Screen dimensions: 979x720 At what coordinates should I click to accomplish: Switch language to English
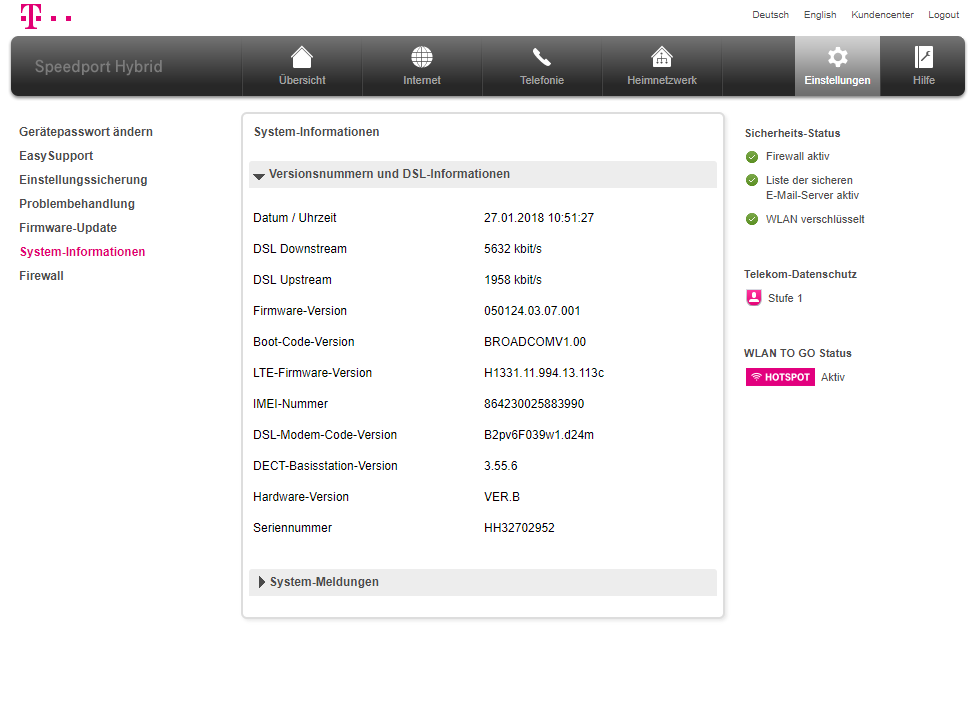[x=820, y=15]
